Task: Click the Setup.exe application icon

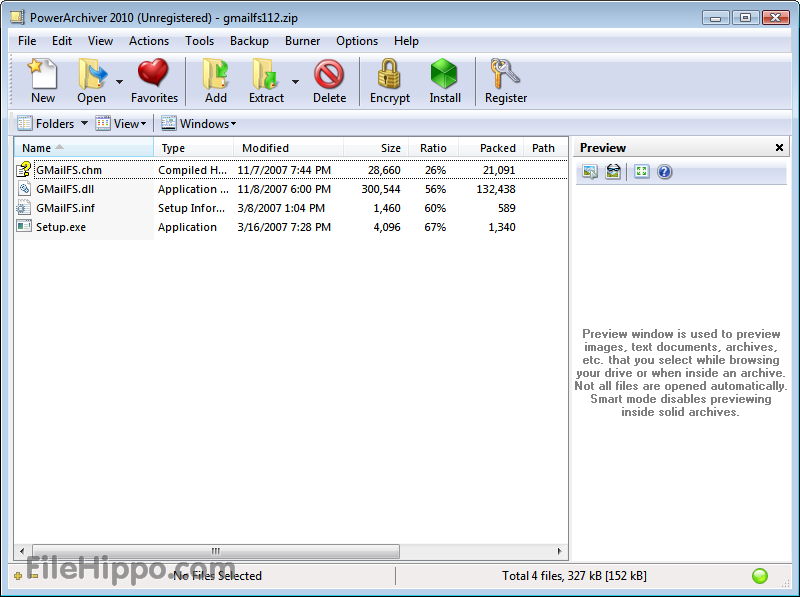Action: click(23, 227)
